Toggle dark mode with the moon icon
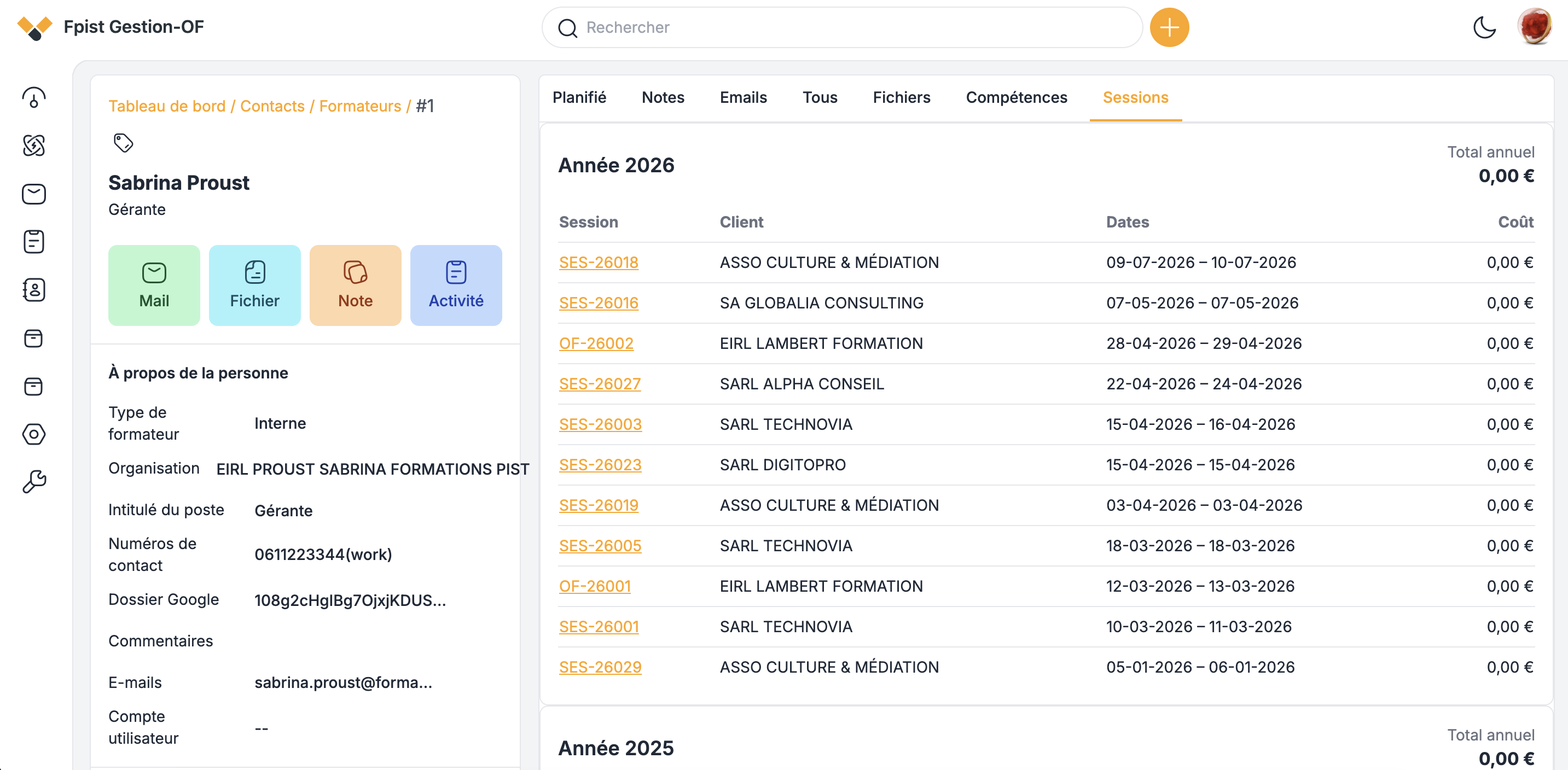 pos(1484,27)
